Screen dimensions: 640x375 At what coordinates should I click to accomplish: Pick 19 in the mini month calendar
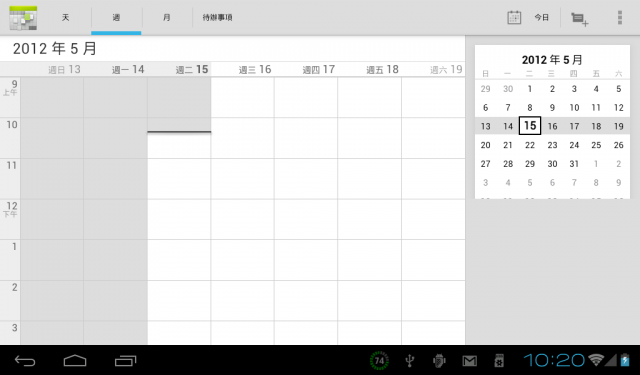pos(618,126)
